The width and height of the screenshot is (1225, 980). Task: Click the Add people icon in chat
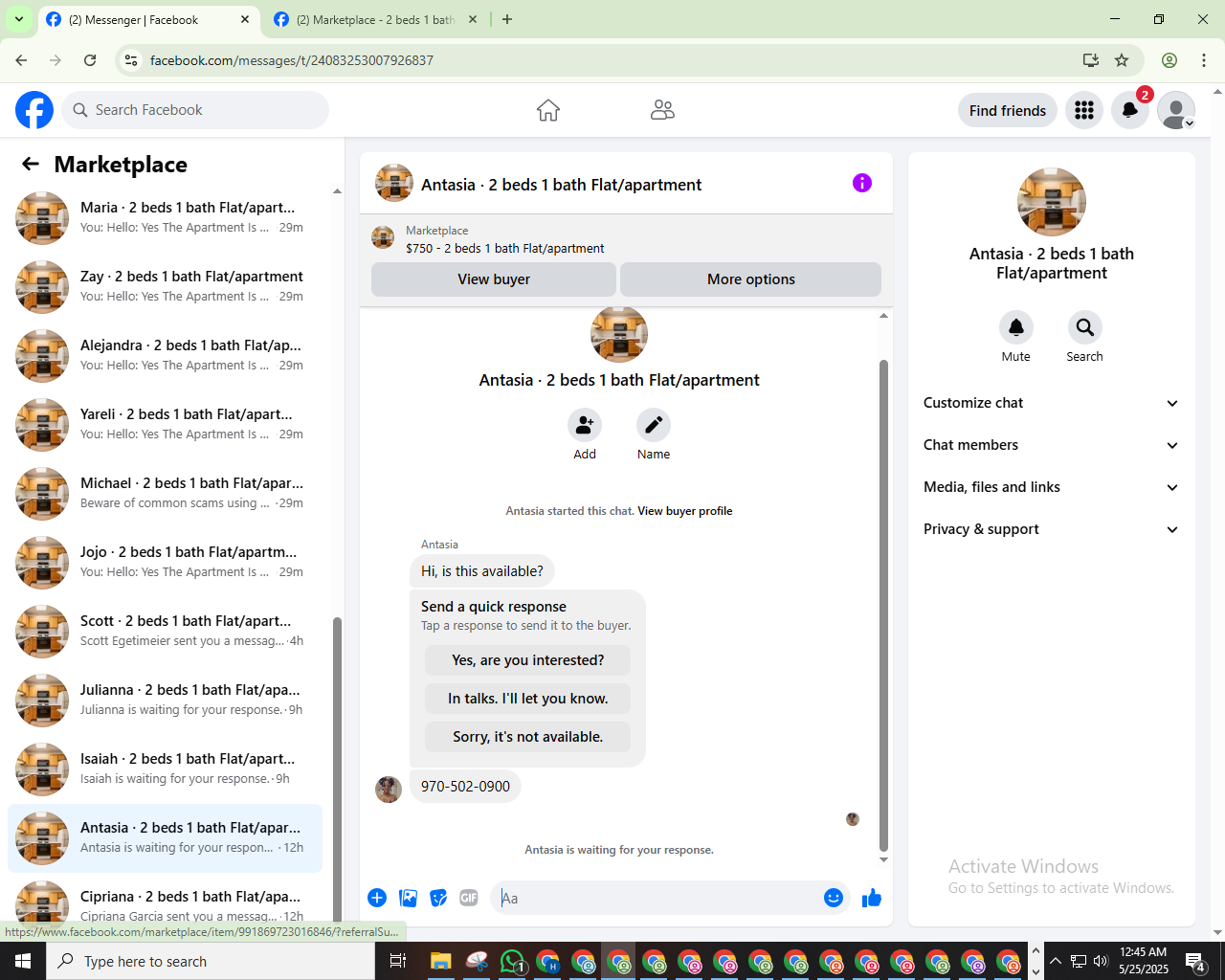585,425
